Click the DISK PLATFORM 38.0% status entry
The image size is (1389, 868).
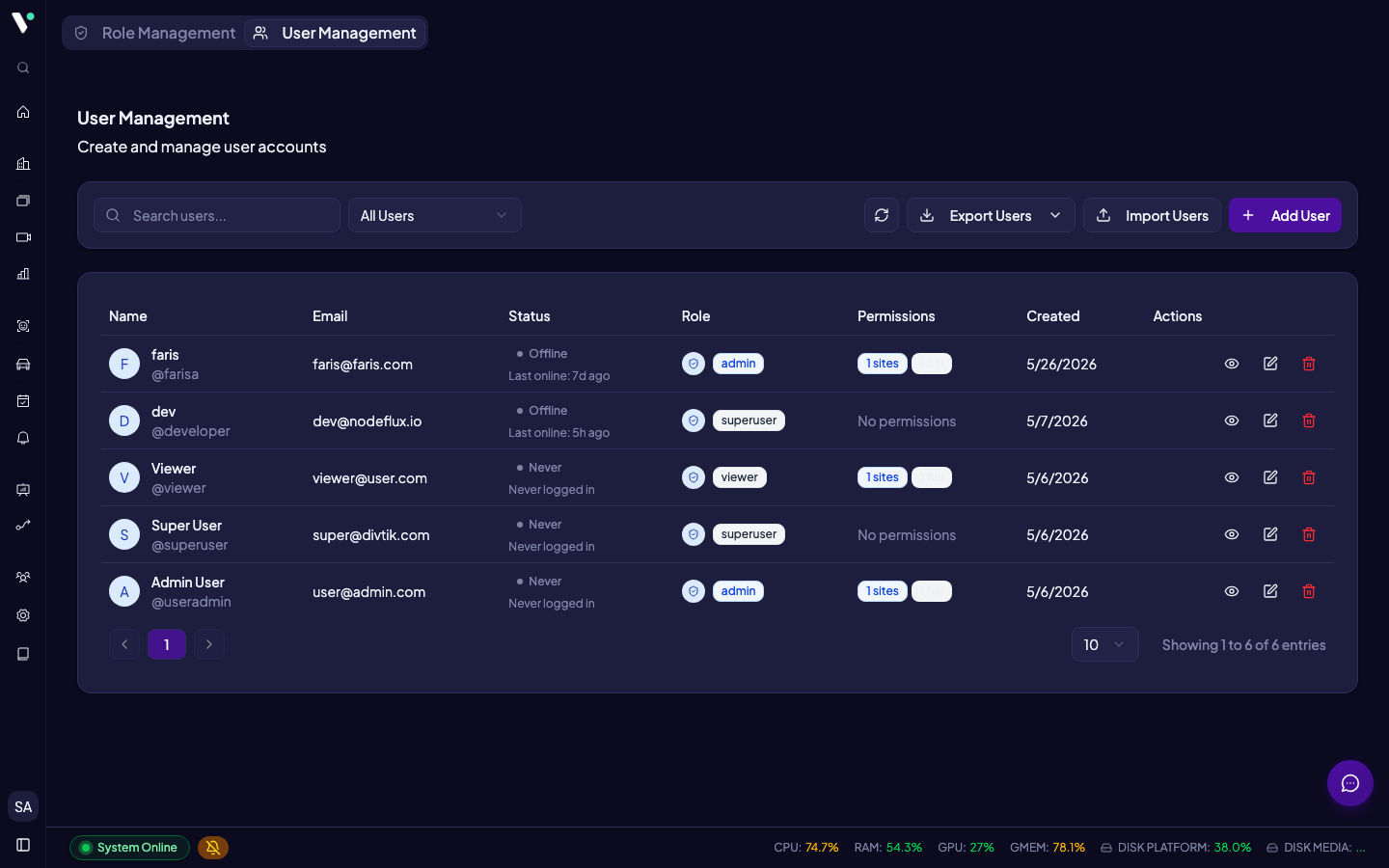[1176, 848]
